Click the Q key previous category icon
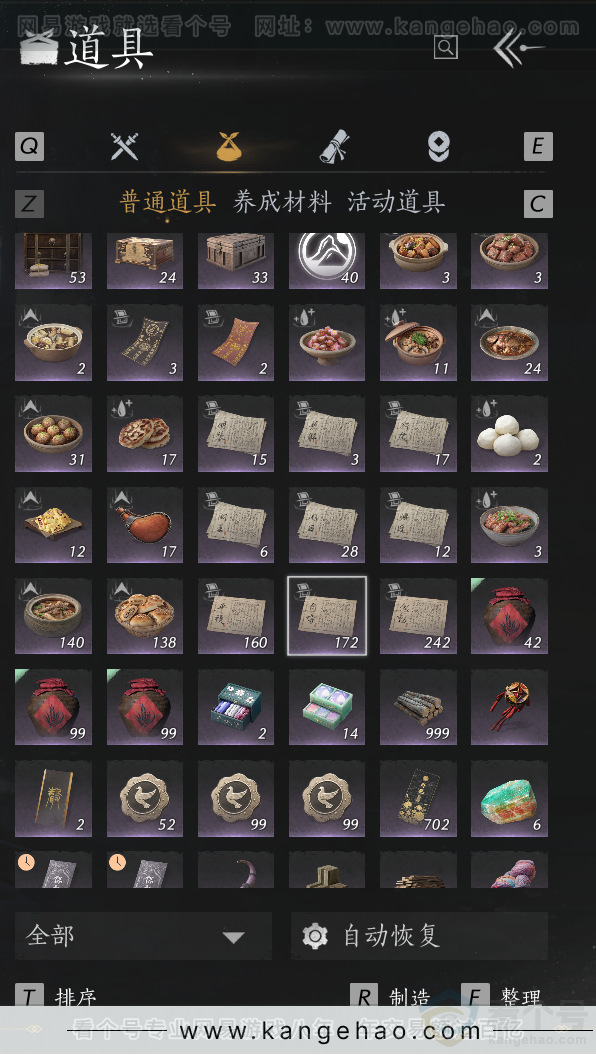 tap(30, 146)
